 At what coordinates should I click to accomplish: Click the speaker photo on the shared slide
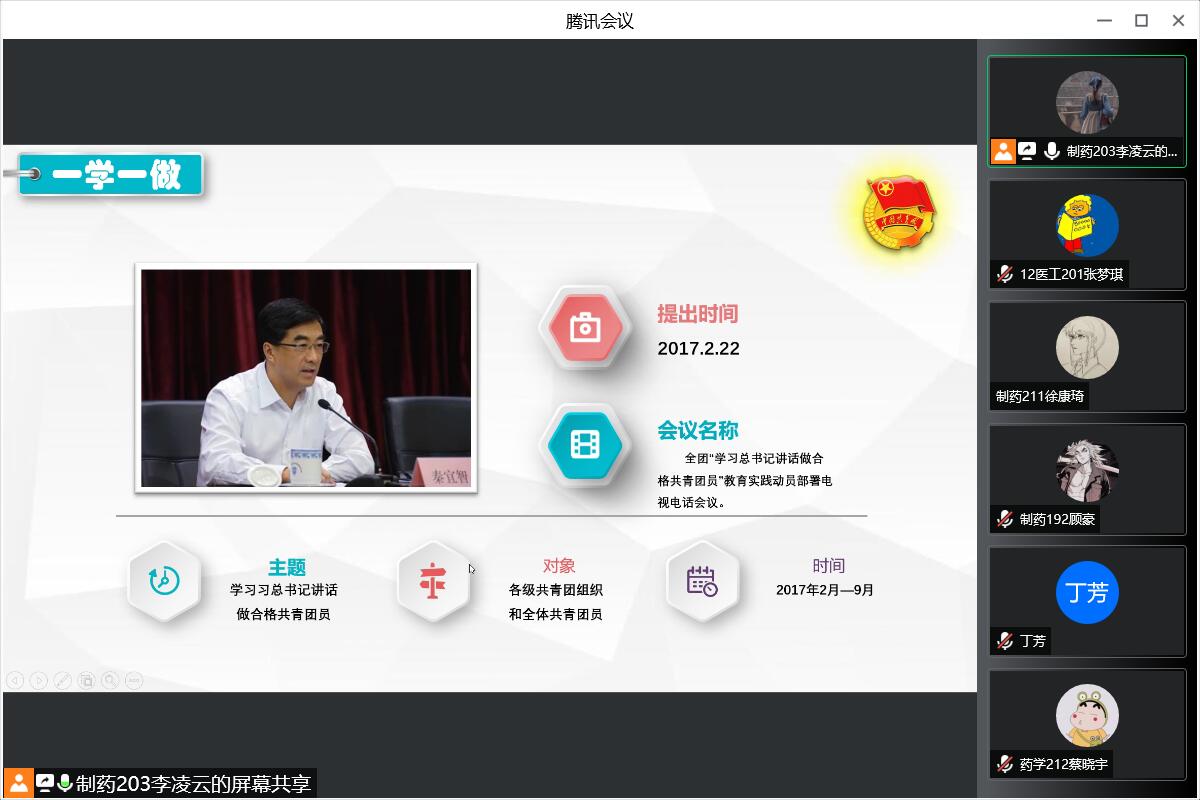coord(306,378)
